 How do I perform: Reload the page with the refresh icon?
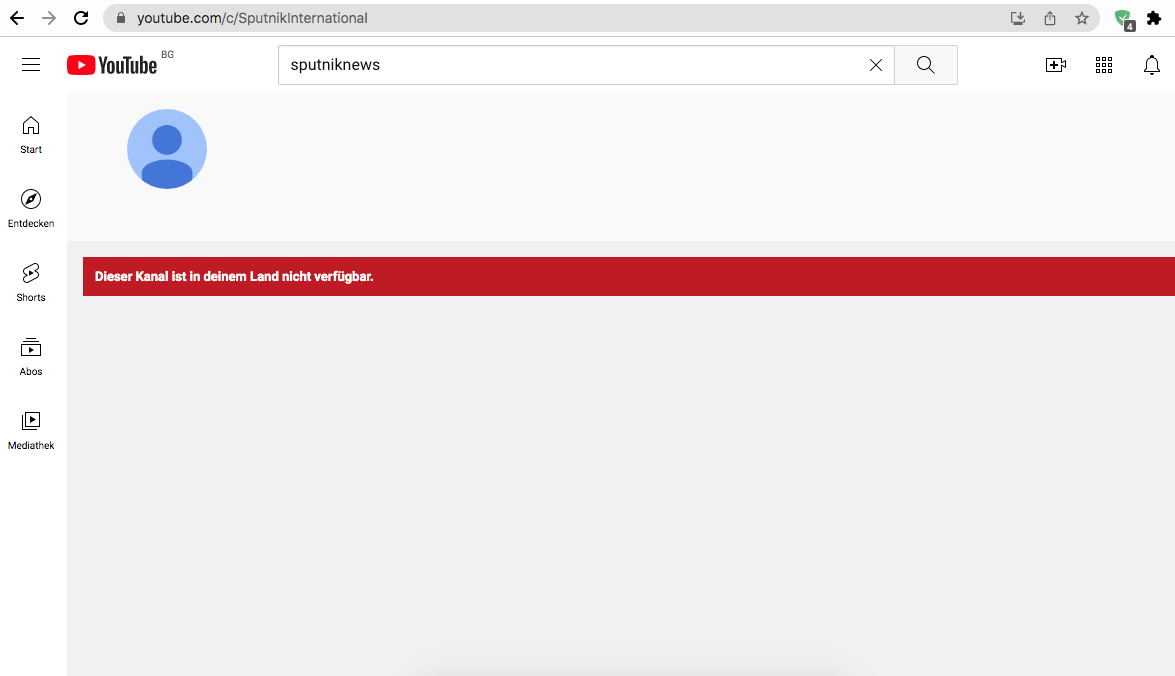81,18
